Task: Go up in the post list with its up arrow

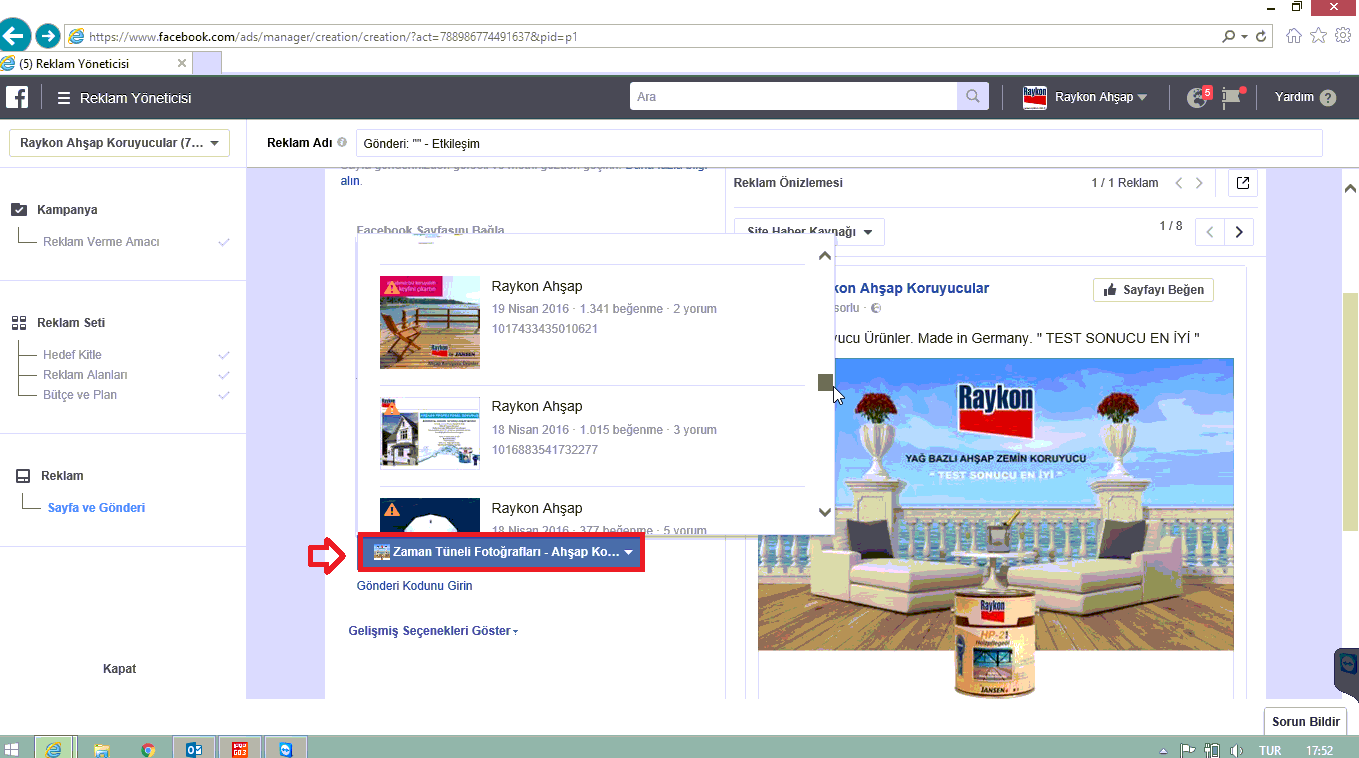Action: pos(825,256)
